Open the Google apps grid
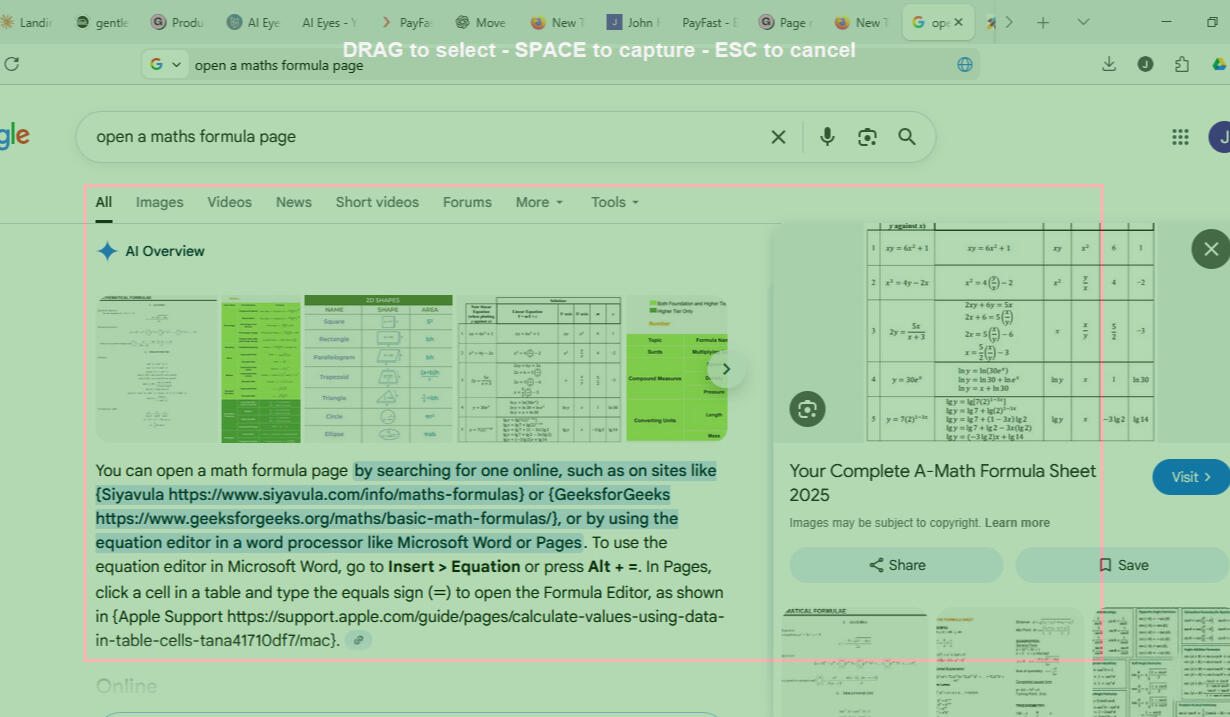The image size is (1230, 717). tap(1180, 137)
